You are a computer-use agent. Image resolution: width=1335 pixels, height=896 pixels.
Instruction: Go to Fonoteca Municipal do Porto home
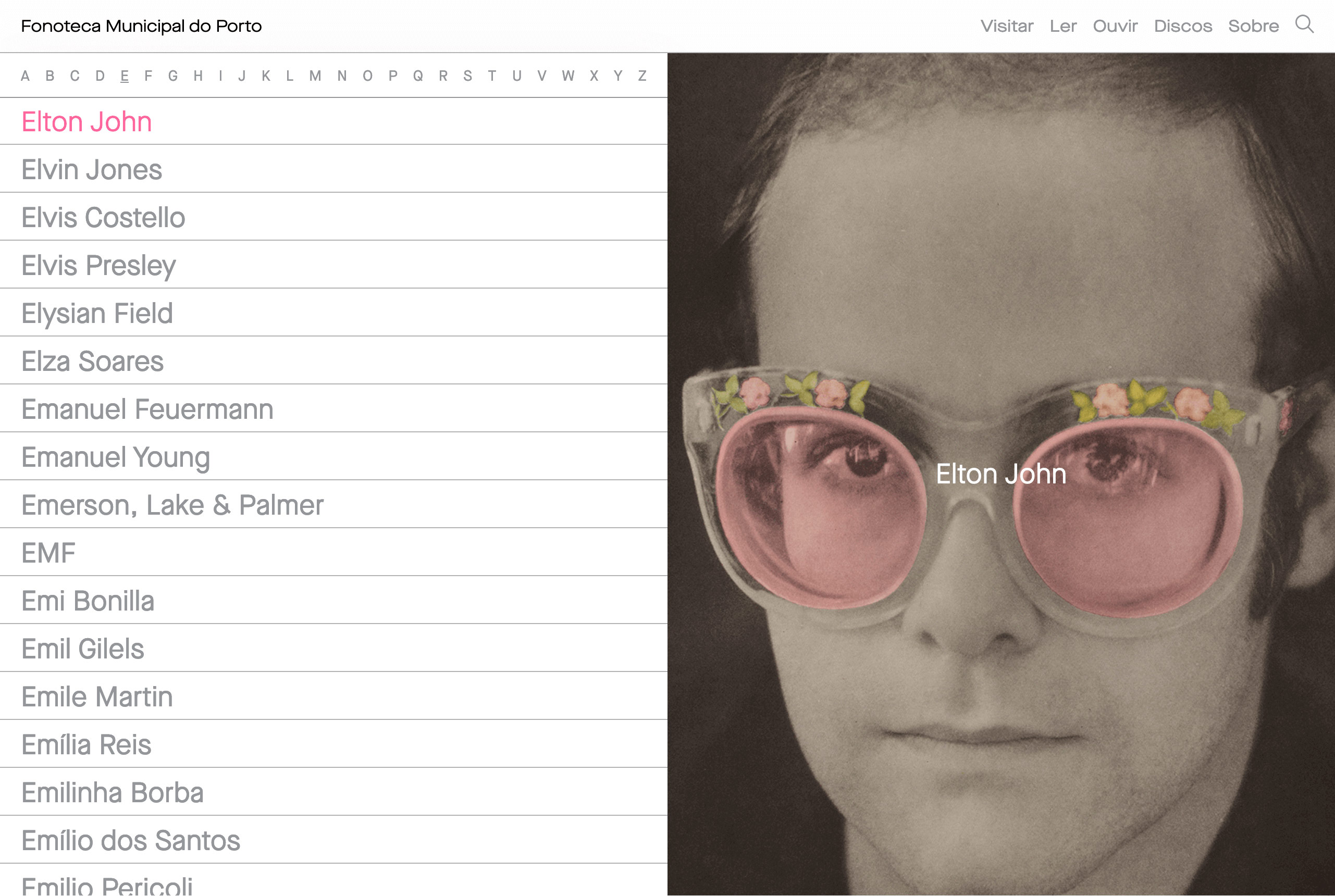coord(141,26)
